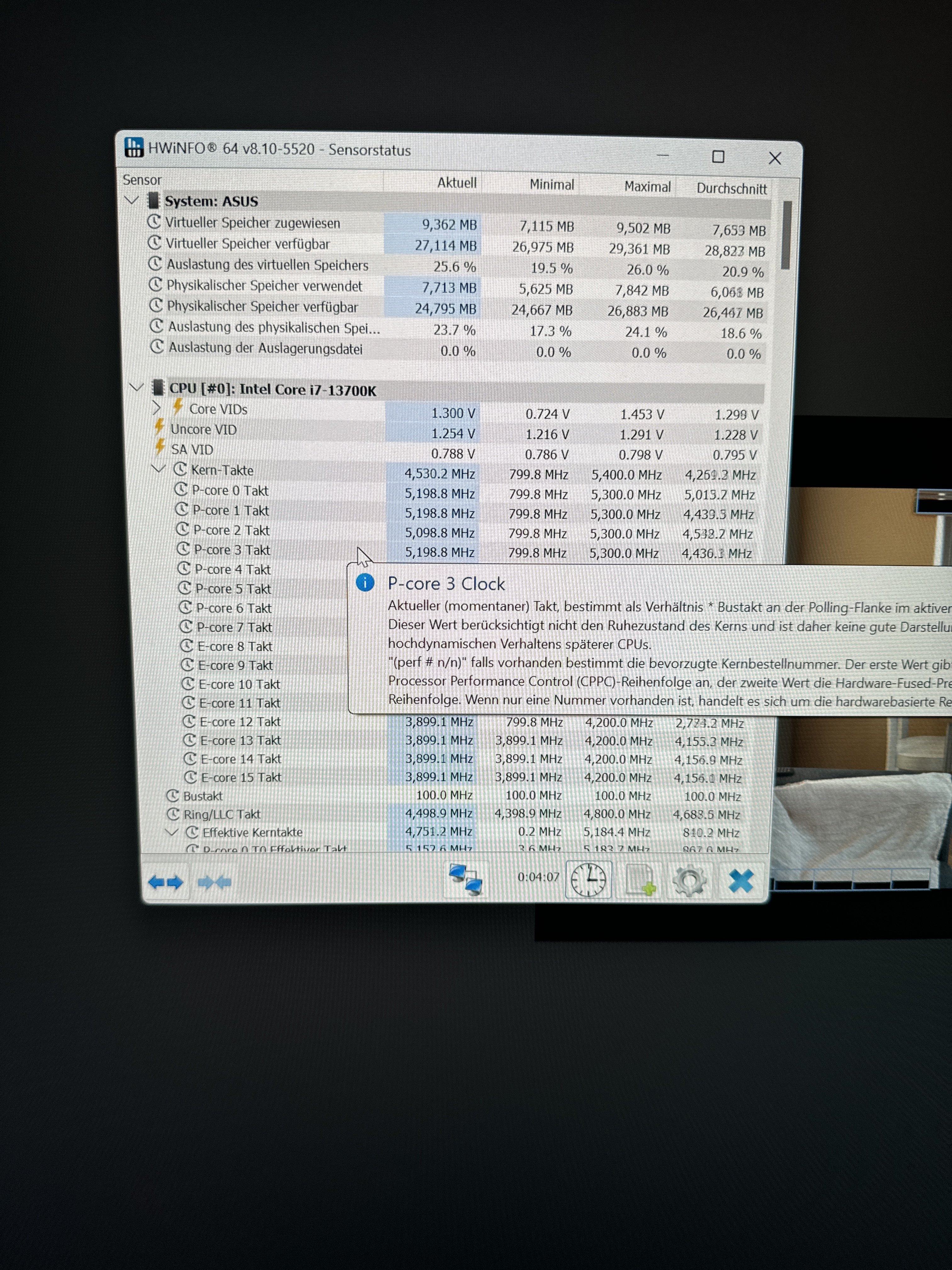Click the clock icon beside E-core 8 Takt

pyautogui.click(x=186, y=645)
